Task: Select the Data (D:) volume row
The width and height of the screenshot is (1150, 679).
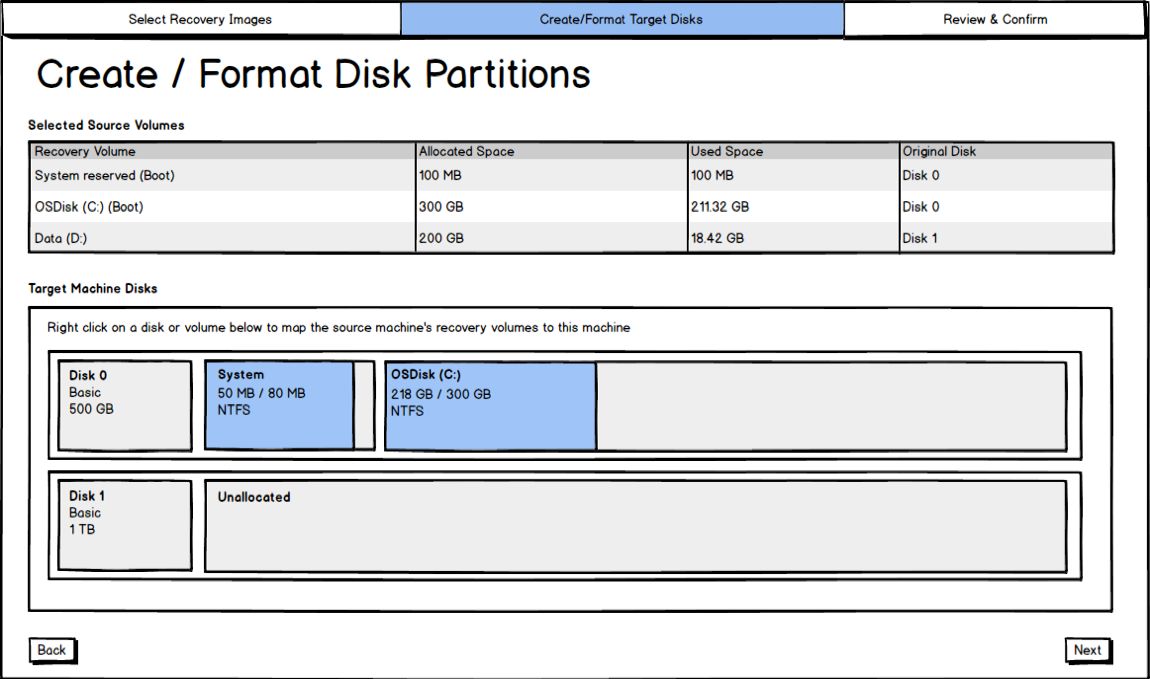Action: click(220, 238)
